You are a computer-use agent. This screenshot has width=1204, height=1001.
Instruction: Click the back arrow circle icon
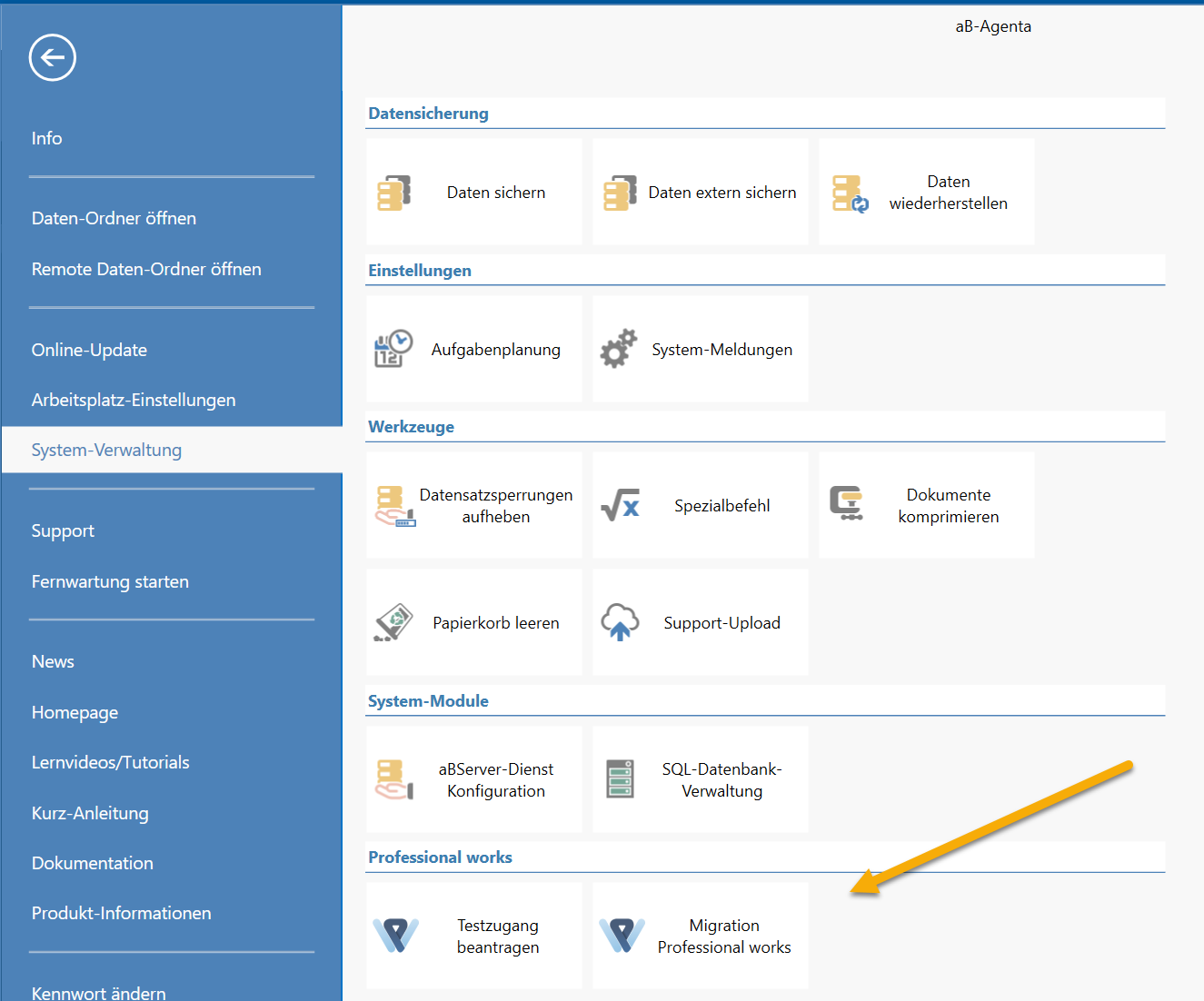point(53,58)
